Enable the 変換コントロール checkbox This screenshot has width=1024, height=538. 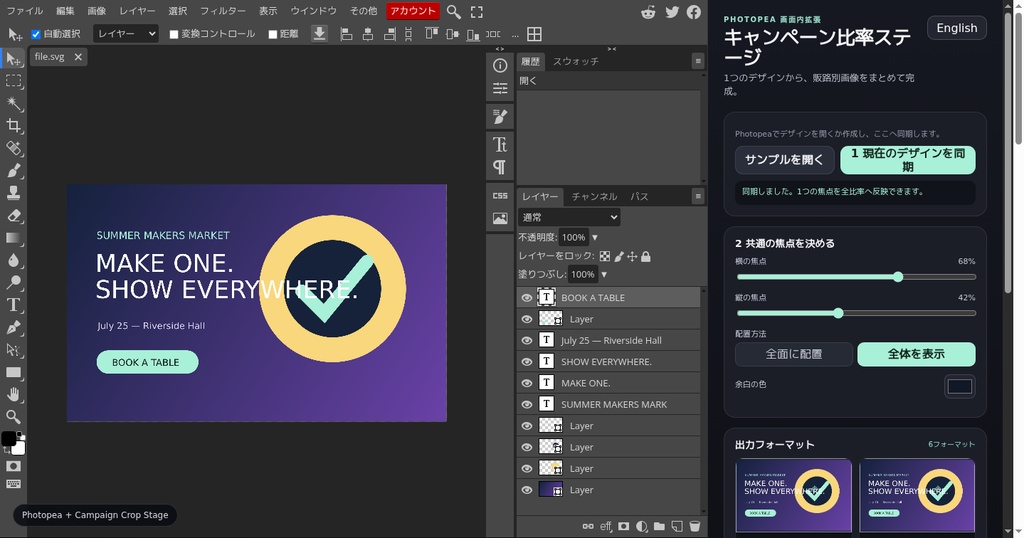tap(174, 34)
